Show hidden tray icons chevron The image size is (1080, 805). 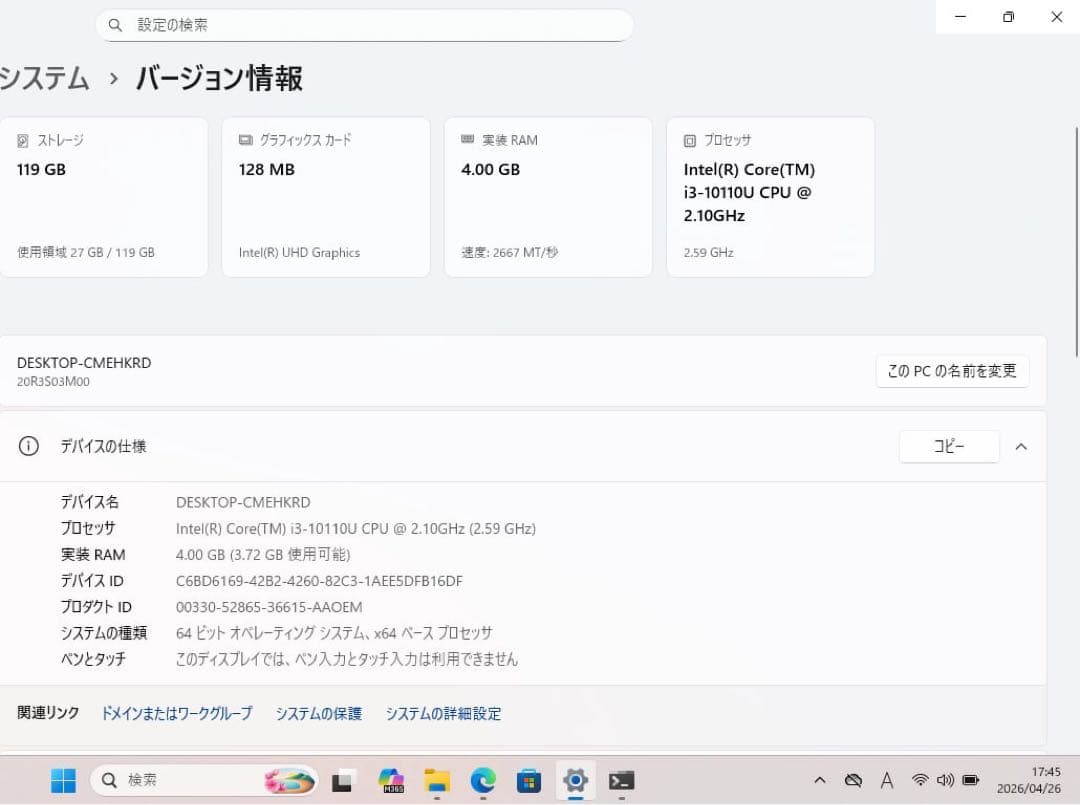click(x=820, y=780)
